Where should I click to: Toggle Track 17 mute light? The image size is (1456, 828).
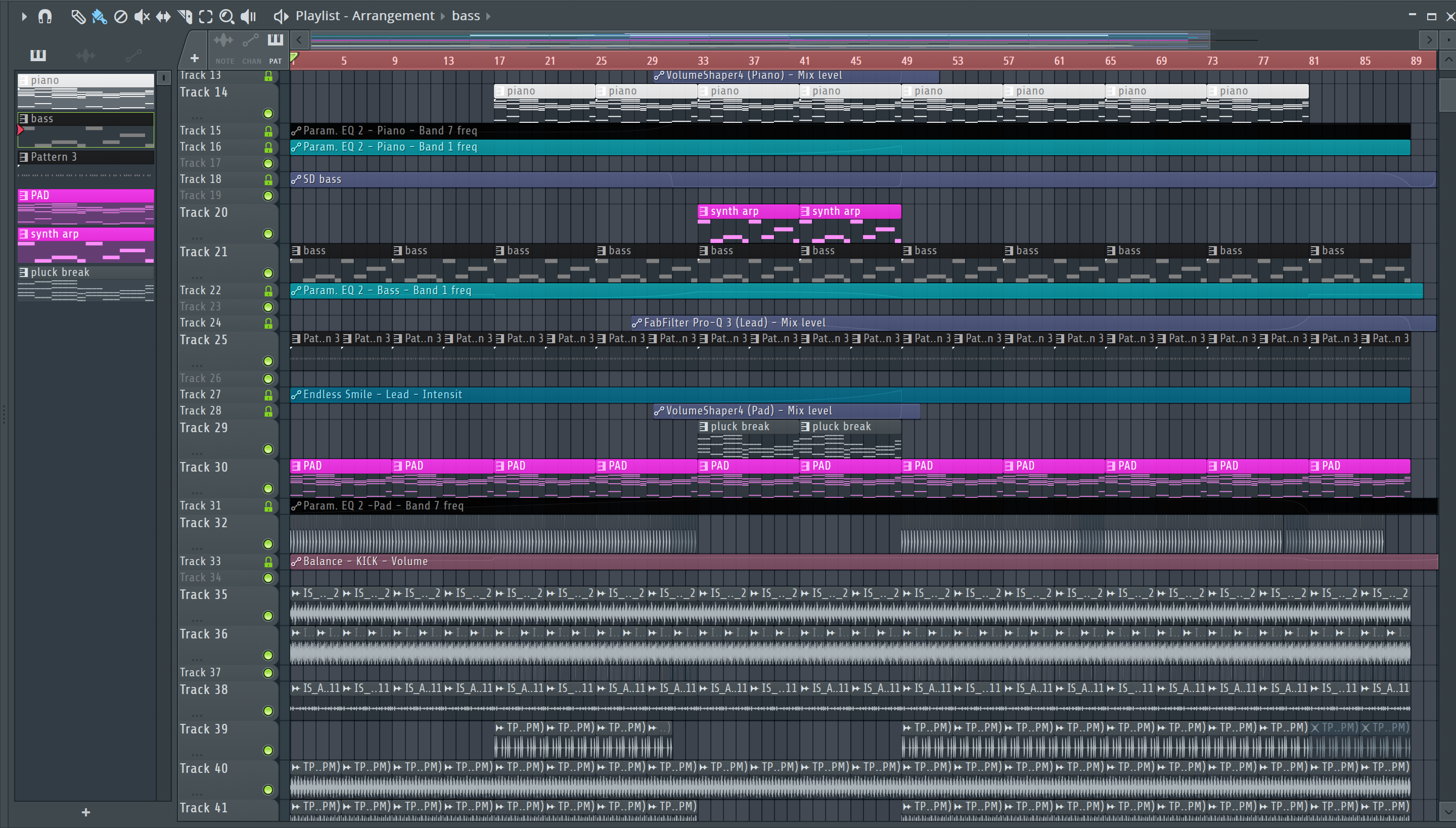tap(268, 163)
